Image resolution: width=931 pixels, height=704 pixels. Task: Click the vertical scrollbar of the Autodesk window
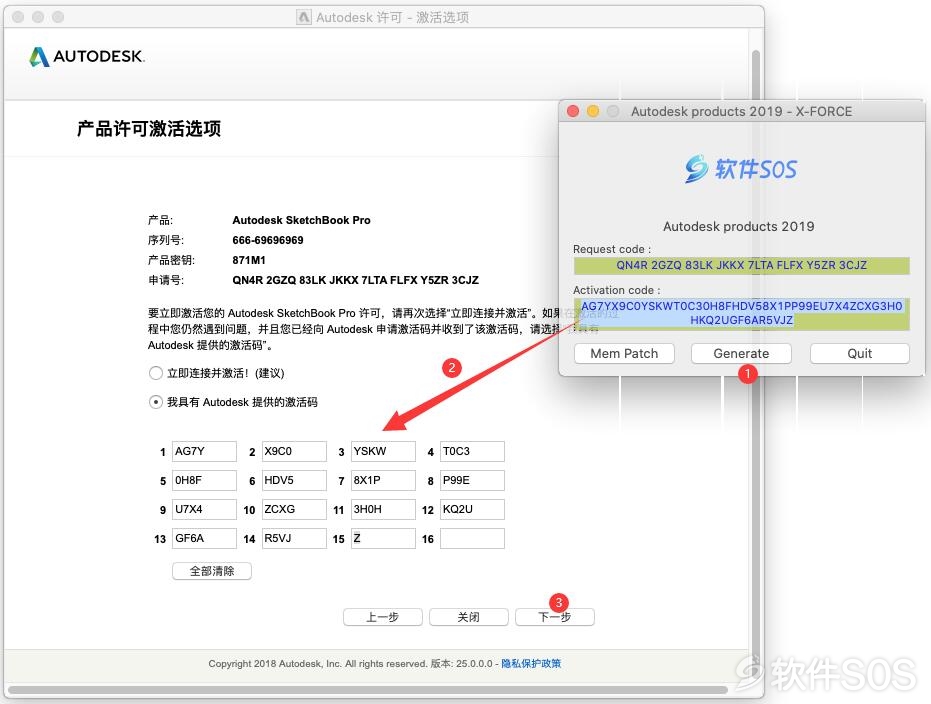[x=756, y=356]
